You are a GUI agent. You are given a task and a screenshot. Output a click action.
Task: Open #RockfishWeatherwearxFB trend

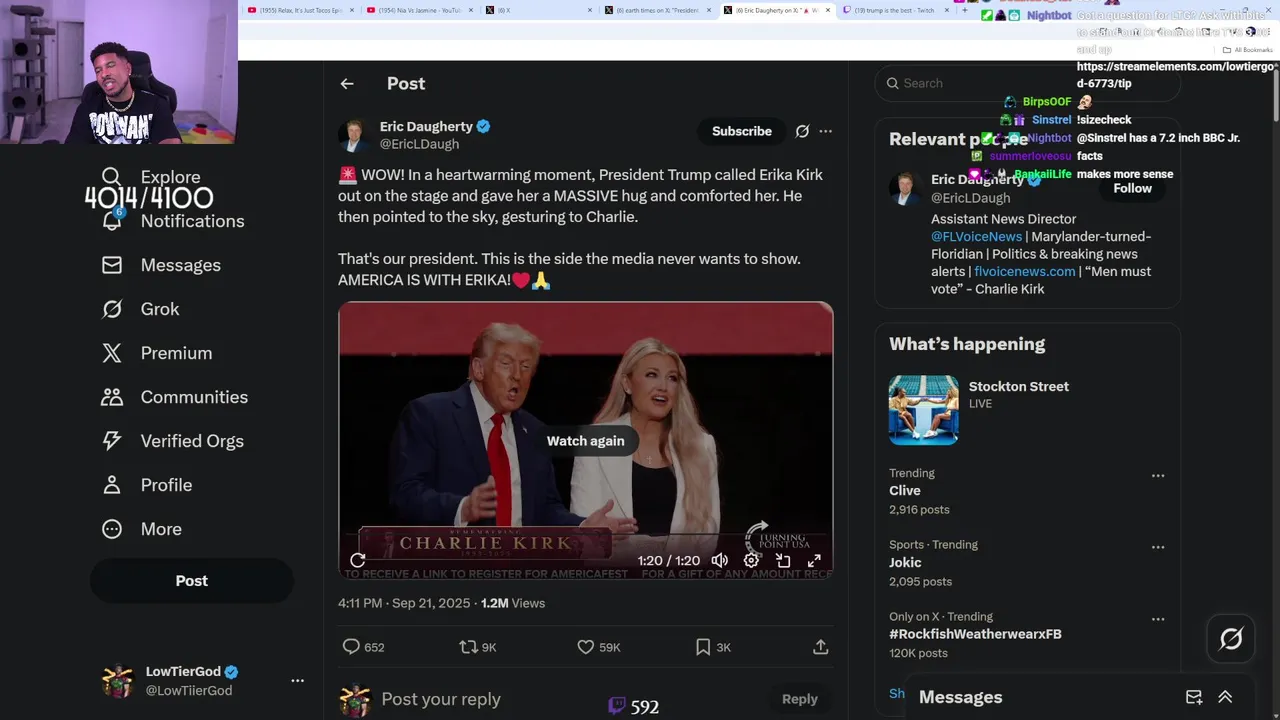coord(975,634)
